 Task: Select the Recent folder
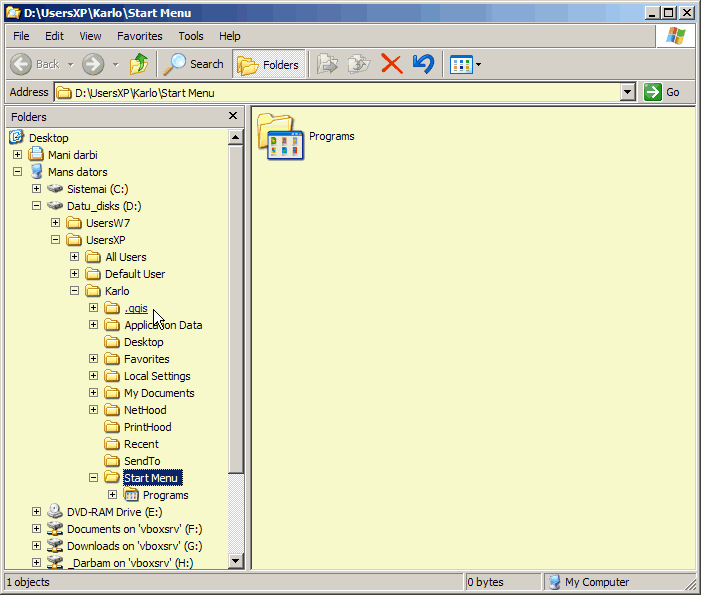(x=141, y=444)
